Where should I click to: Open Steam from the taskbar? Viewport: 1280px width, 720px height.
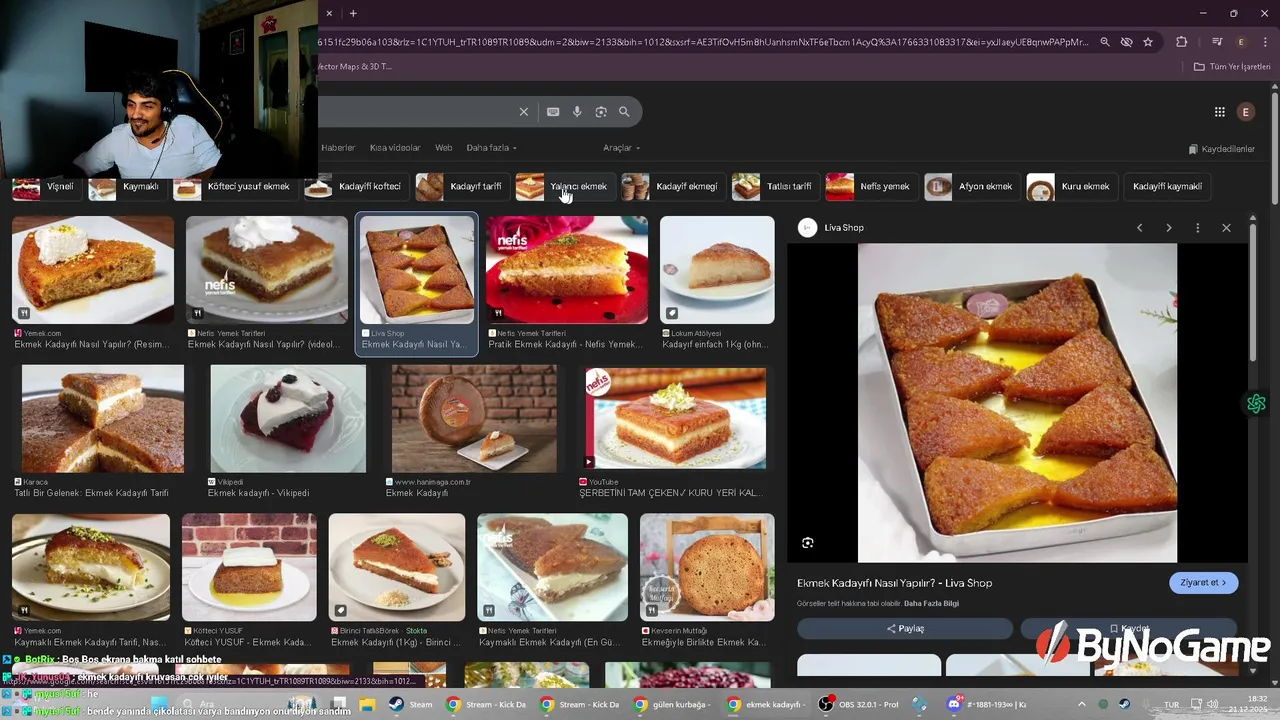410,704
